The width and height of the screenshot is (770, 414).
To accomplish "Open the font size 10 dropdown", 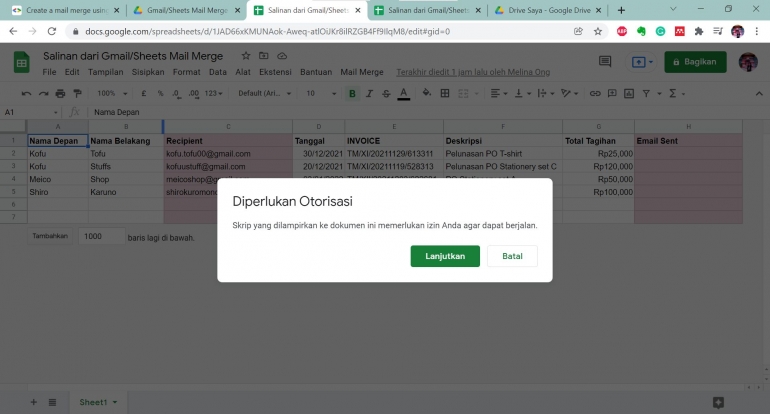I will pyautogui.click(x=321, y=93).
